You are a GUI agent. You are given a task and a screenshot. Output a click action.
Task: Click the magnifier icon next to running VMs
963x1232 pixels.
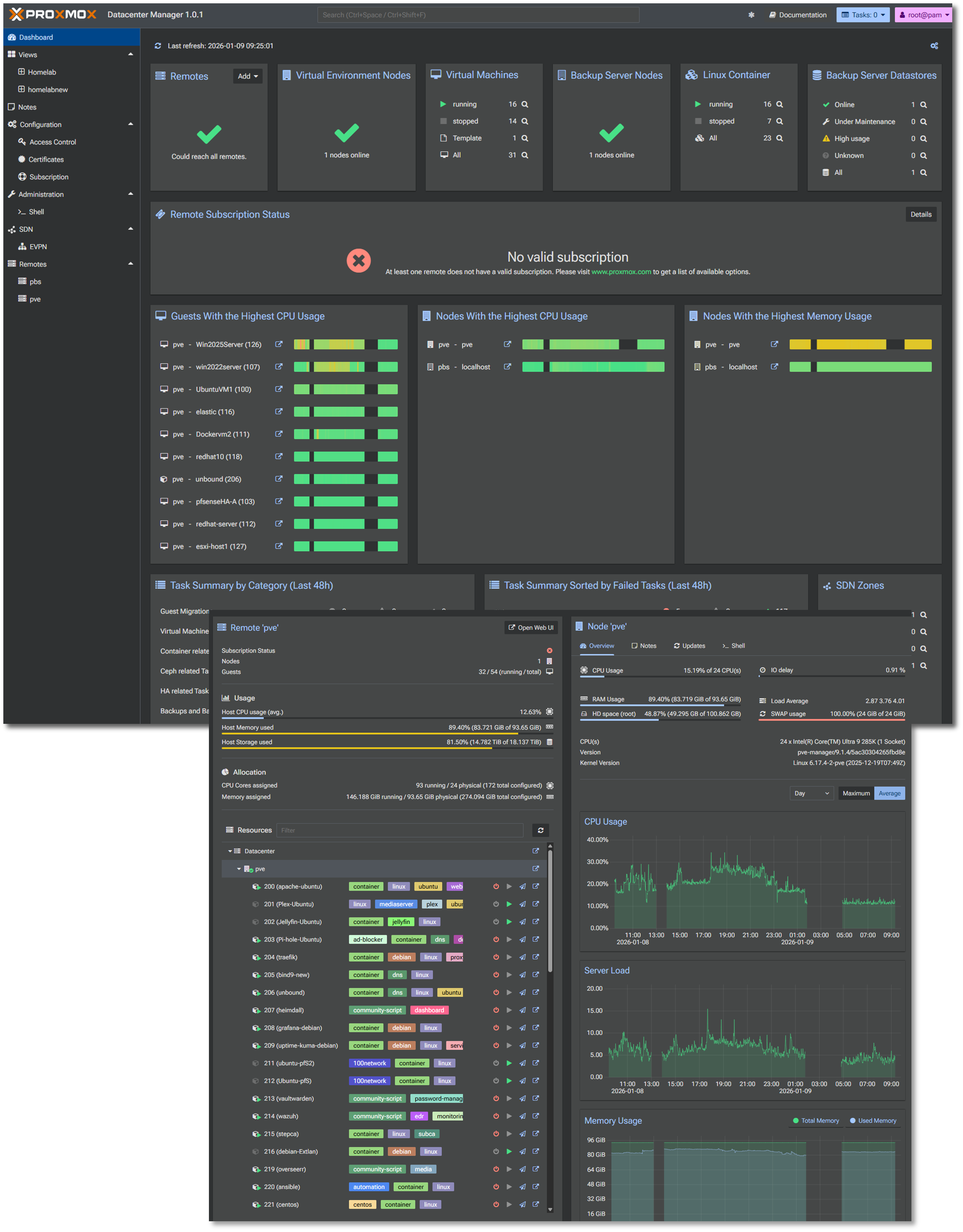524,104
